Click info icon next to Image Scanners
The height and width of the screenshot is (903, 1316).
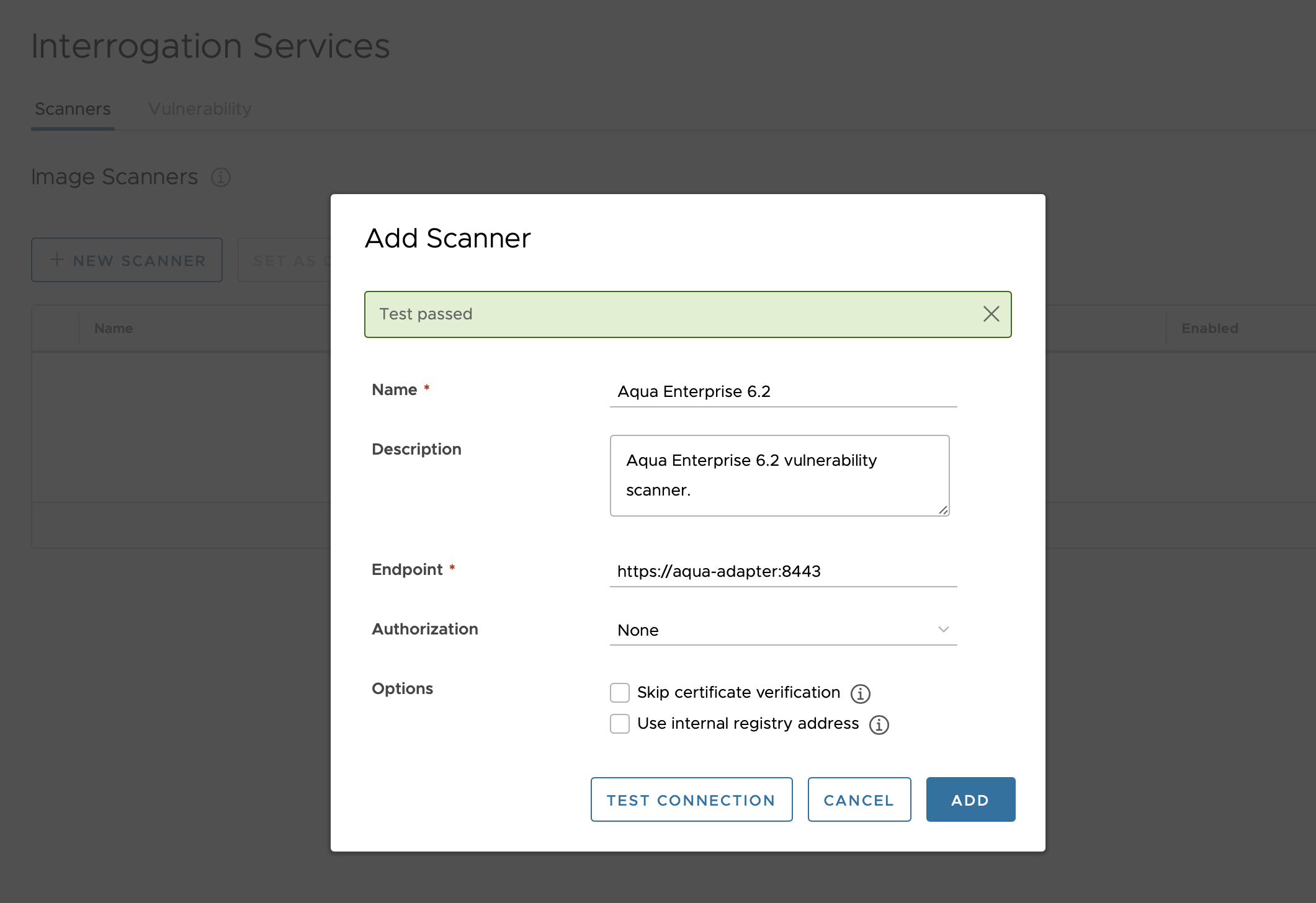tap(221, 177)
